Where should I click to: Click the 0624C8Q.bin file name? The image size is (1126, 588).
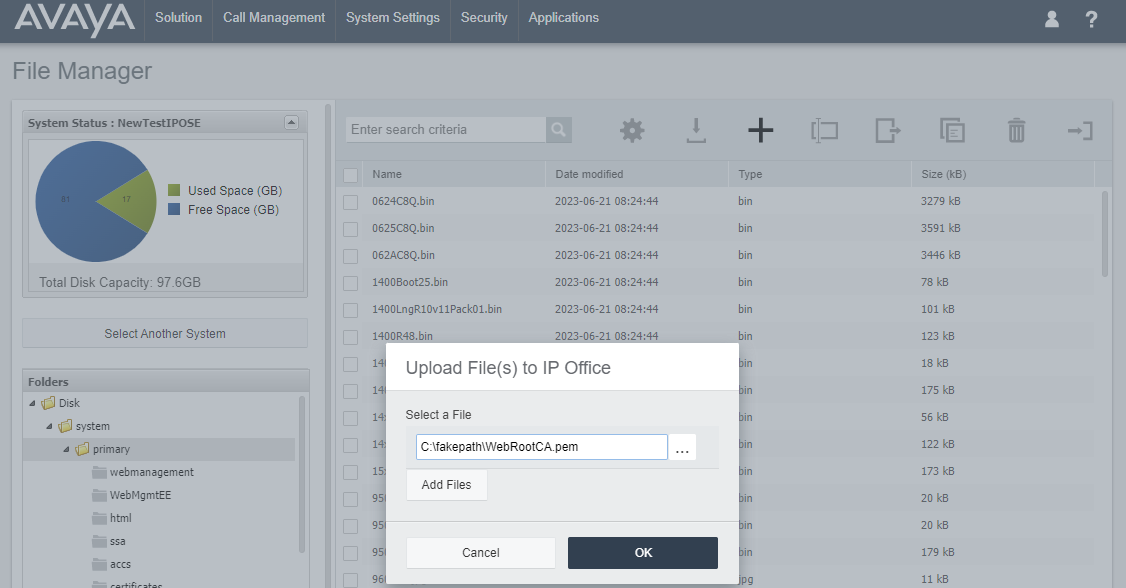(x=403, y=201)
